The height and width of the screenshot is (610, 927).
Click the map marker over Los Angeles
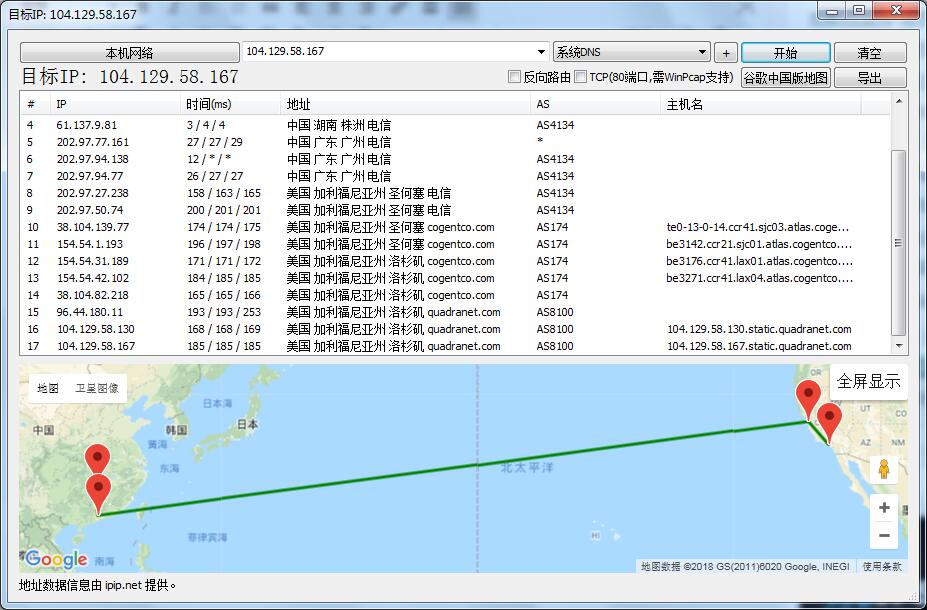(x=829, y=420)
